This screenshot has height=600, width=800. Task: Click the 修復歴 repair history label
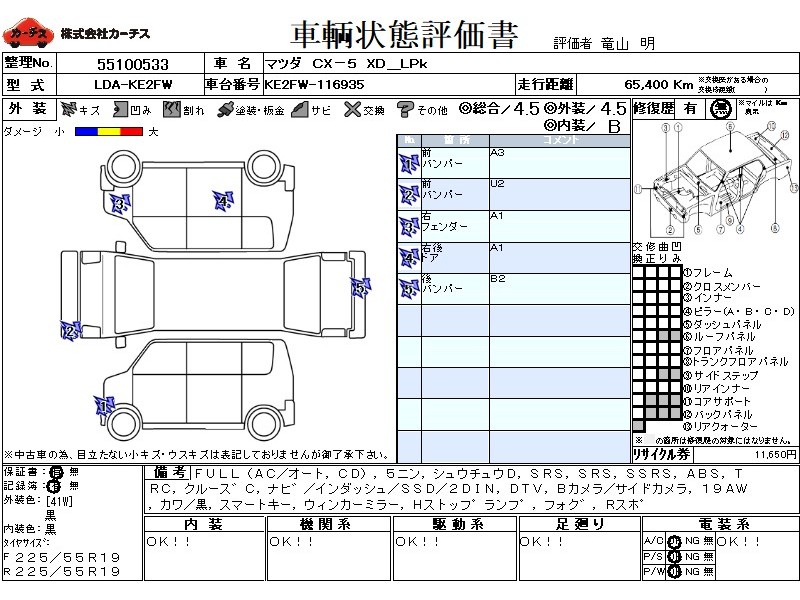(x=654, y=108)
